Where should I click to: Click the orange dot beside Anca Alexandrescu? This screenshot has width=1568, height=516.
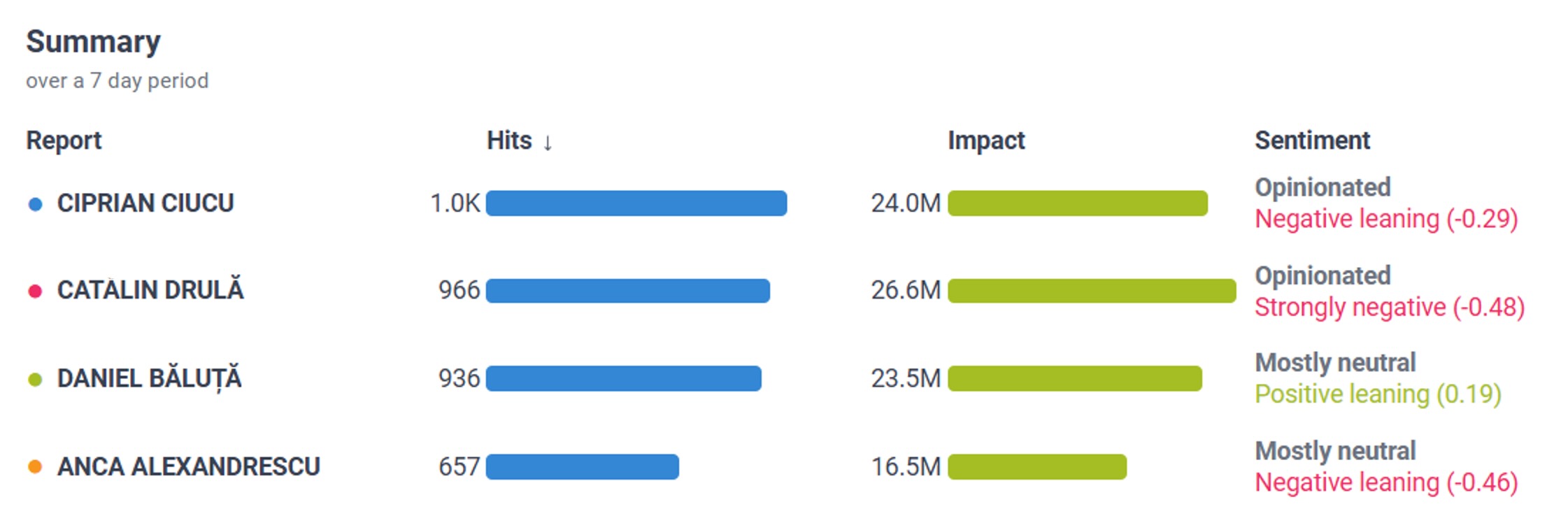coord(35,467)
